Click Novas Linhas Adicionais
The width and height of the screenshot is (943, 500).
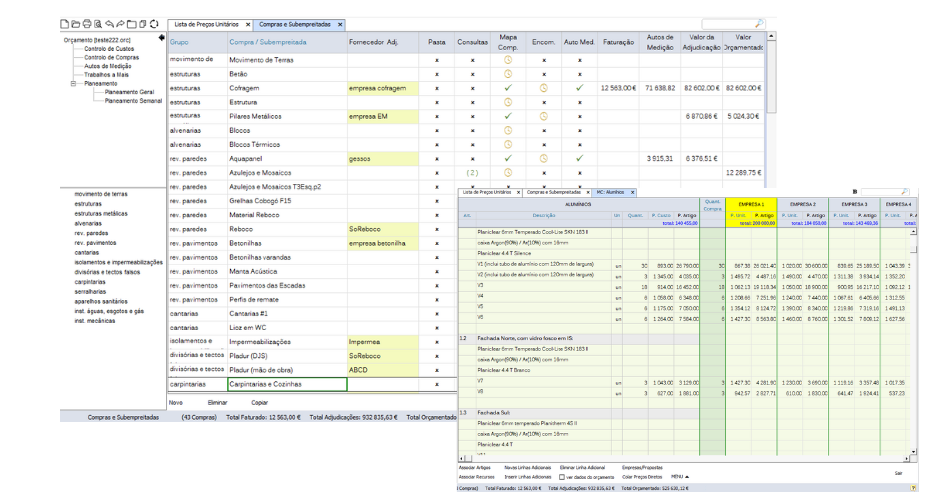[527, 468]
